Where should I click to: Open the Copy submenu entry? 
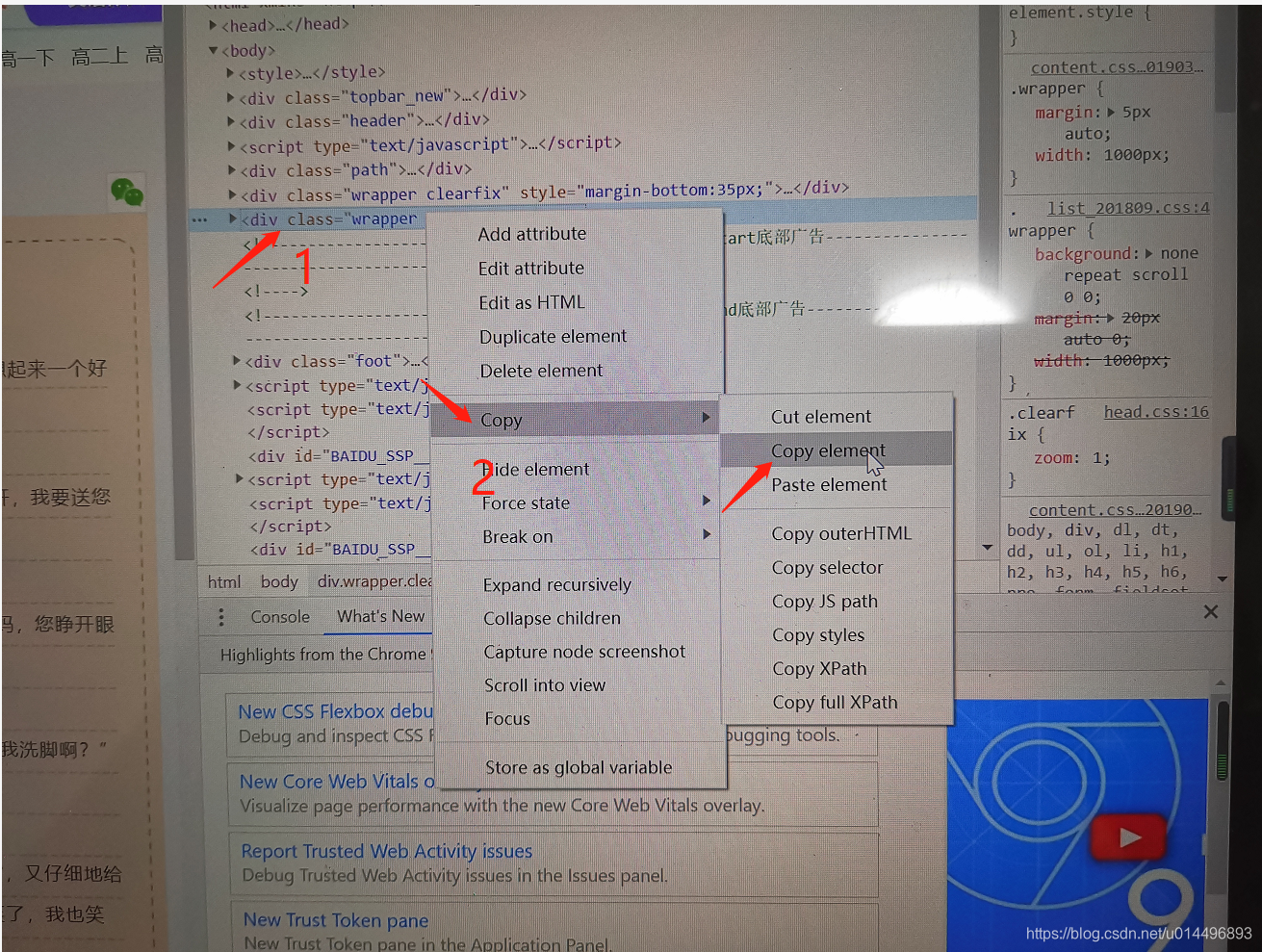coord(577,420)
